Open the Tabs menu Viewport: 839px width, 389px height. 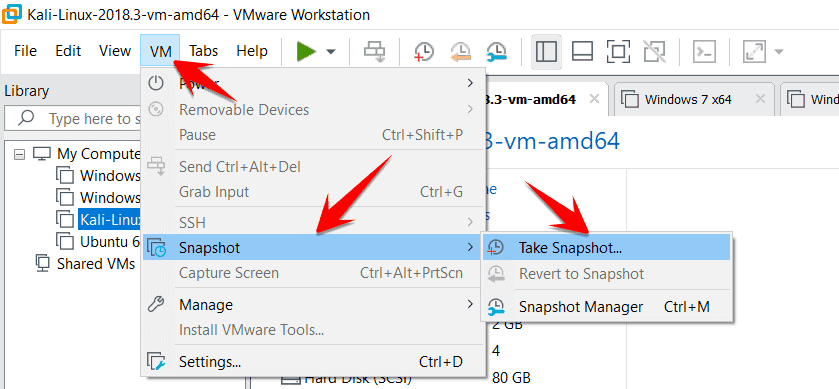(x=203, y=51)
